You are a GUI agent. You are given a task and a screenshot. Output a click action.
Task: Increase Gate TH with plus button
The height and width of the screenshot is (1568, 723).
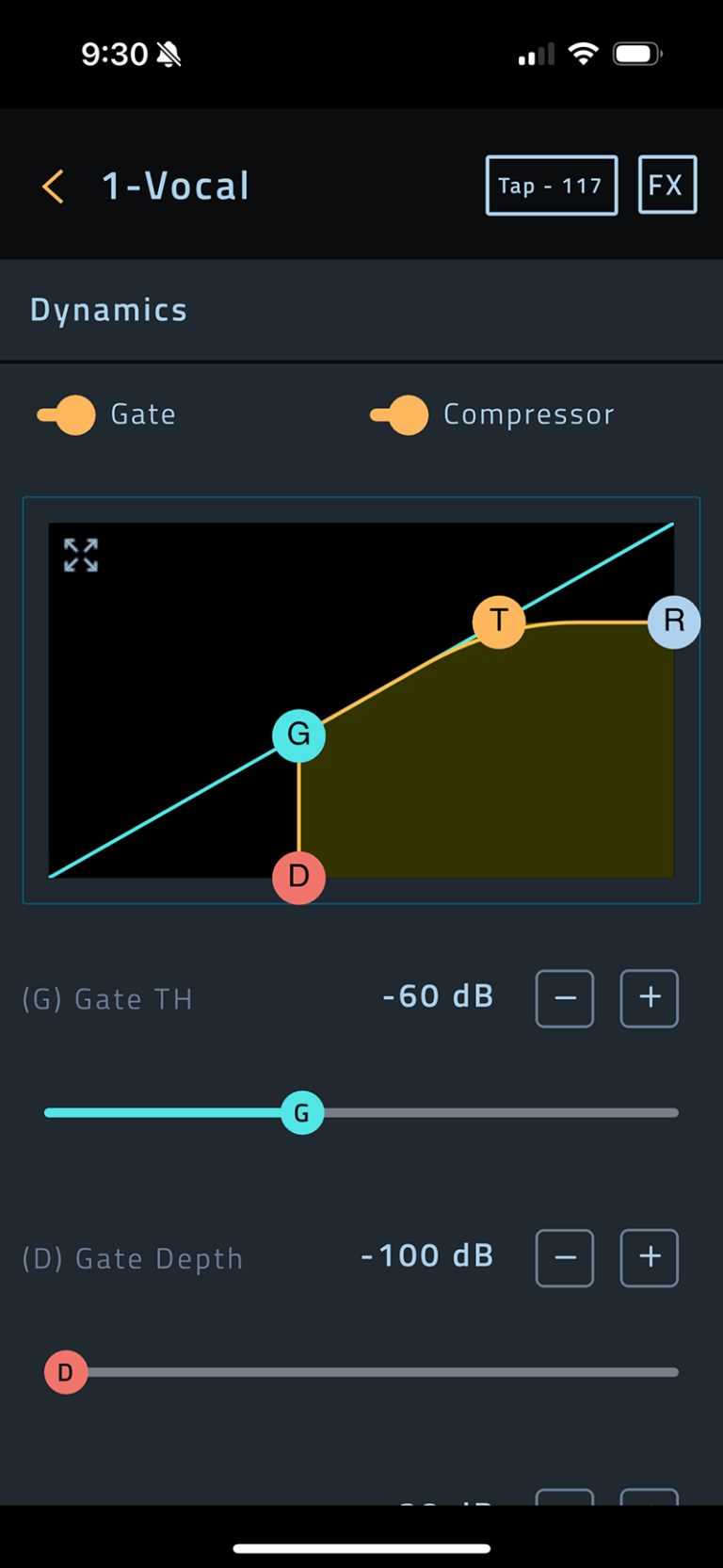click(x=650, y=998)
